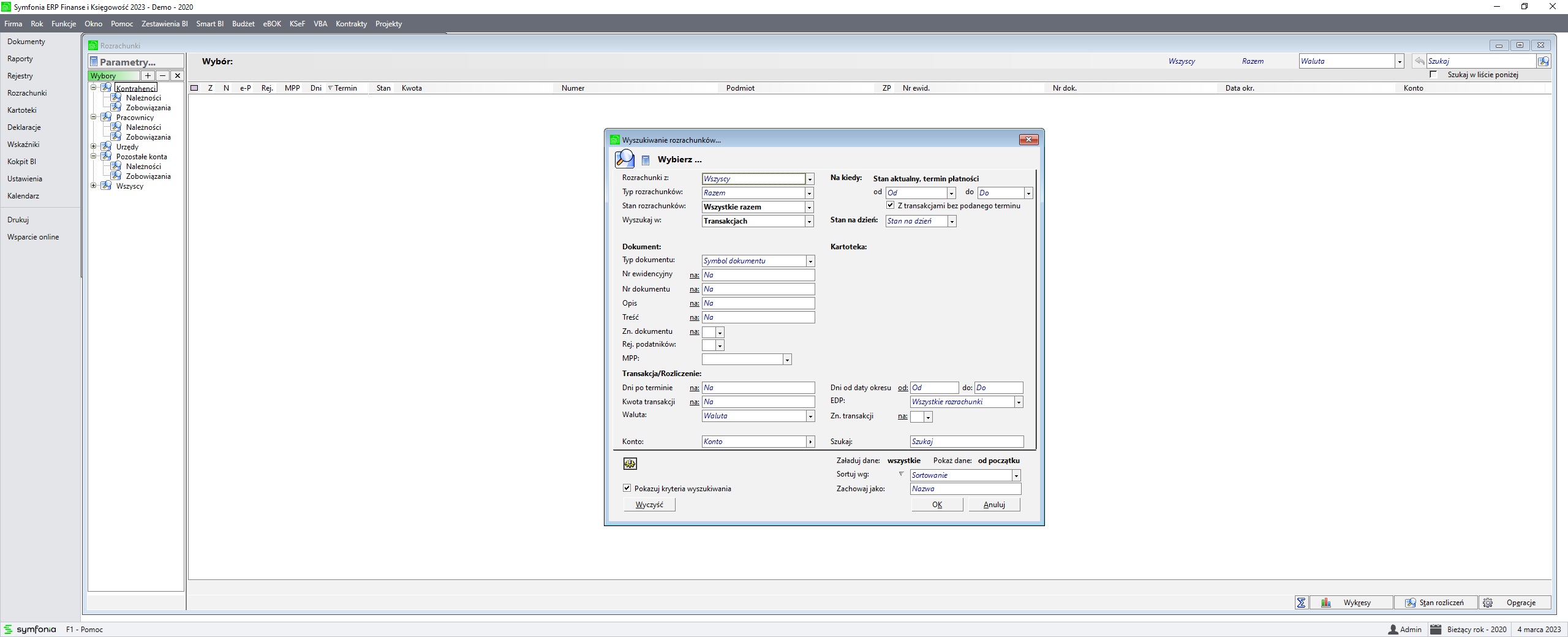Viewport: 1568px width, 637px height.
Task: Open the Funkcje menu
Action: 64,24
